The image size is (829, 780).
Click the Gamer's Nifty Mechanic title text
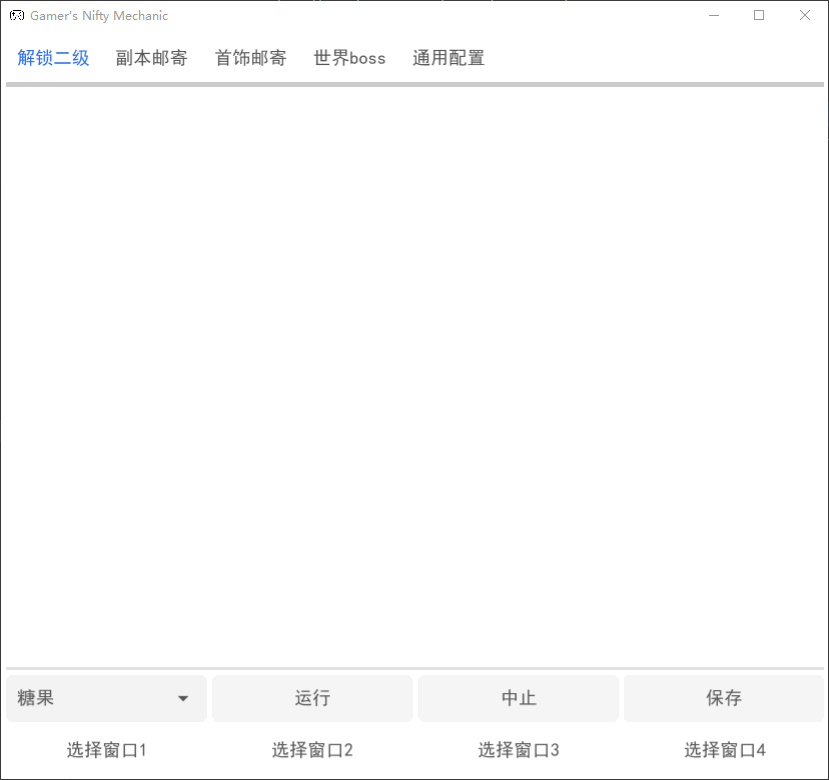point(99,16)
